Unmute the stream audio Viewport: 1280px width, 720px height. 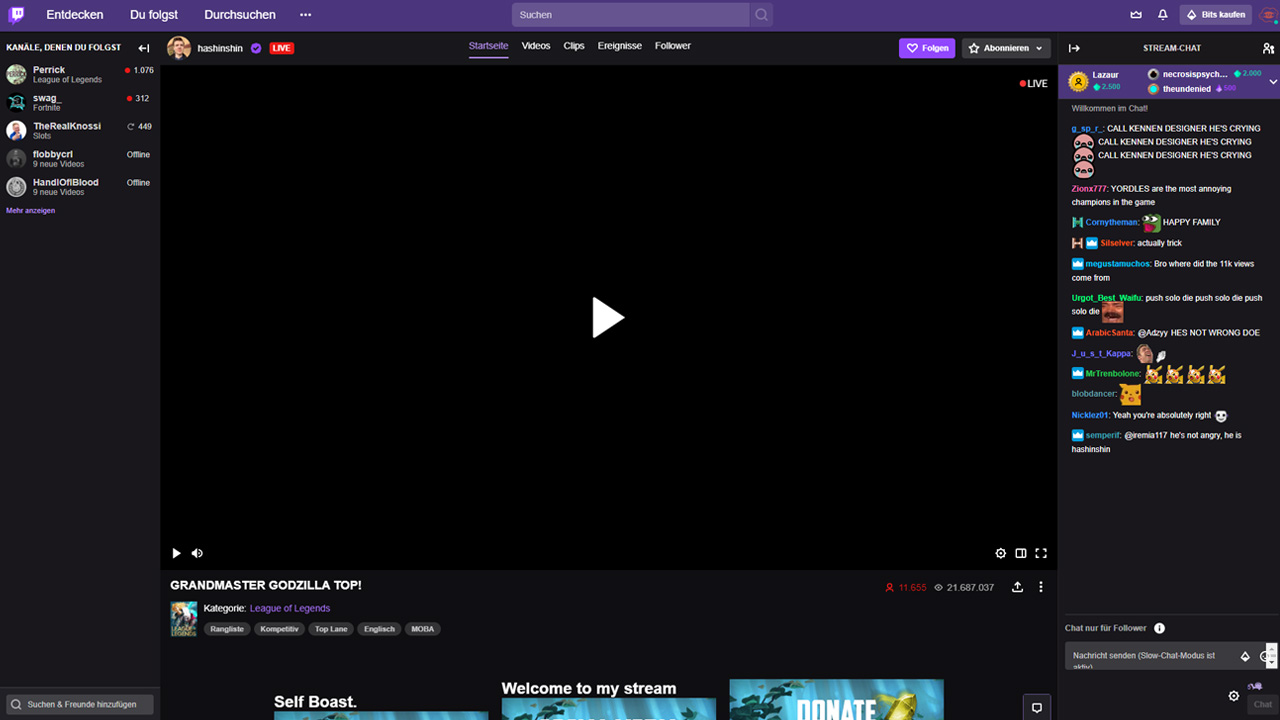point(197,553)
